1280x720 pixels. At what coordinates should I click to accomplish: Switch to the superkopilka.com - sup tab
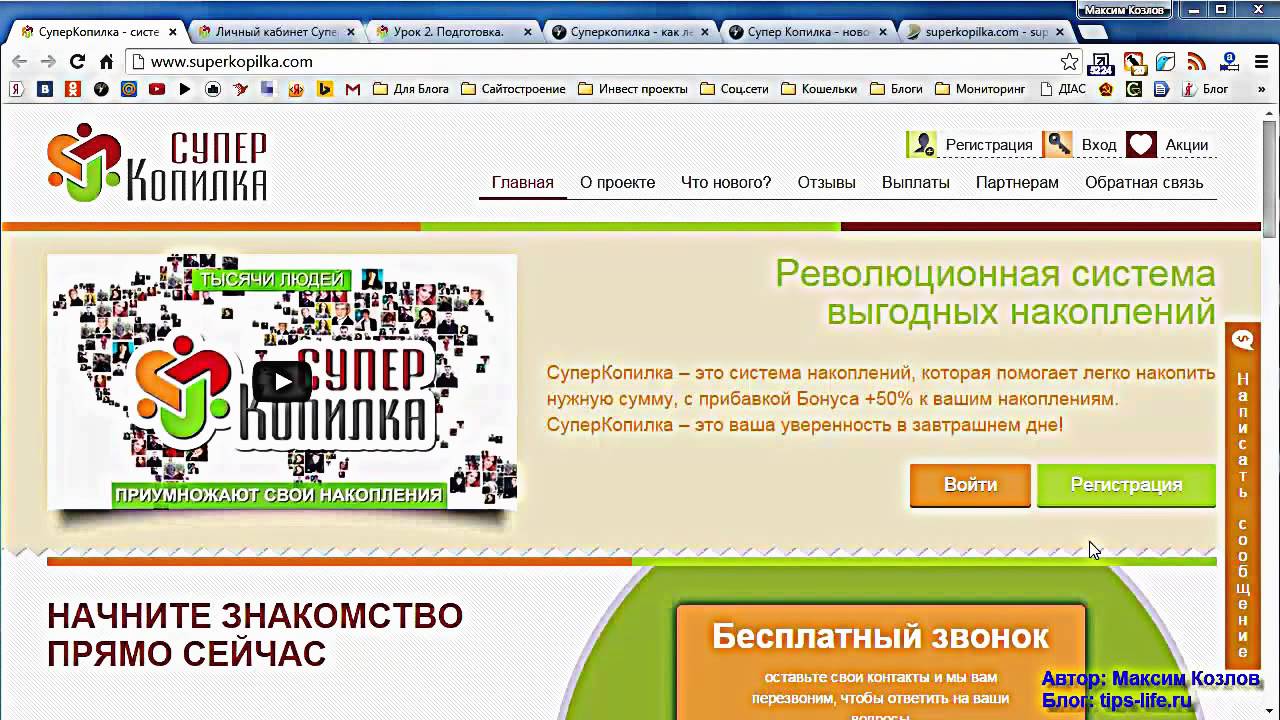point(985,32)
